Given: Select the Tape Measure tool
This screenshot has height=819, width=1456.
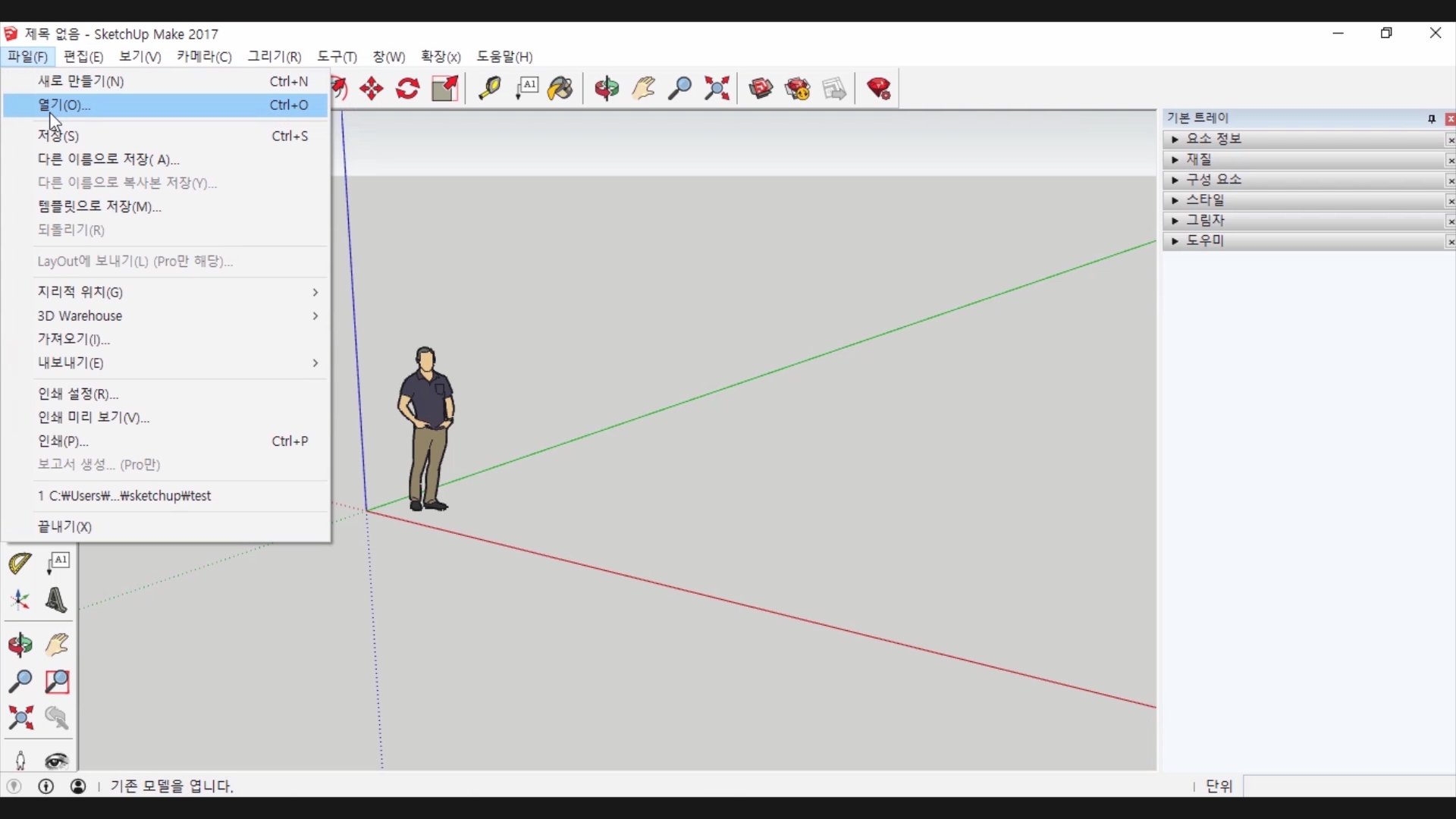Looking at the screenshot, I should click(489, 89).
